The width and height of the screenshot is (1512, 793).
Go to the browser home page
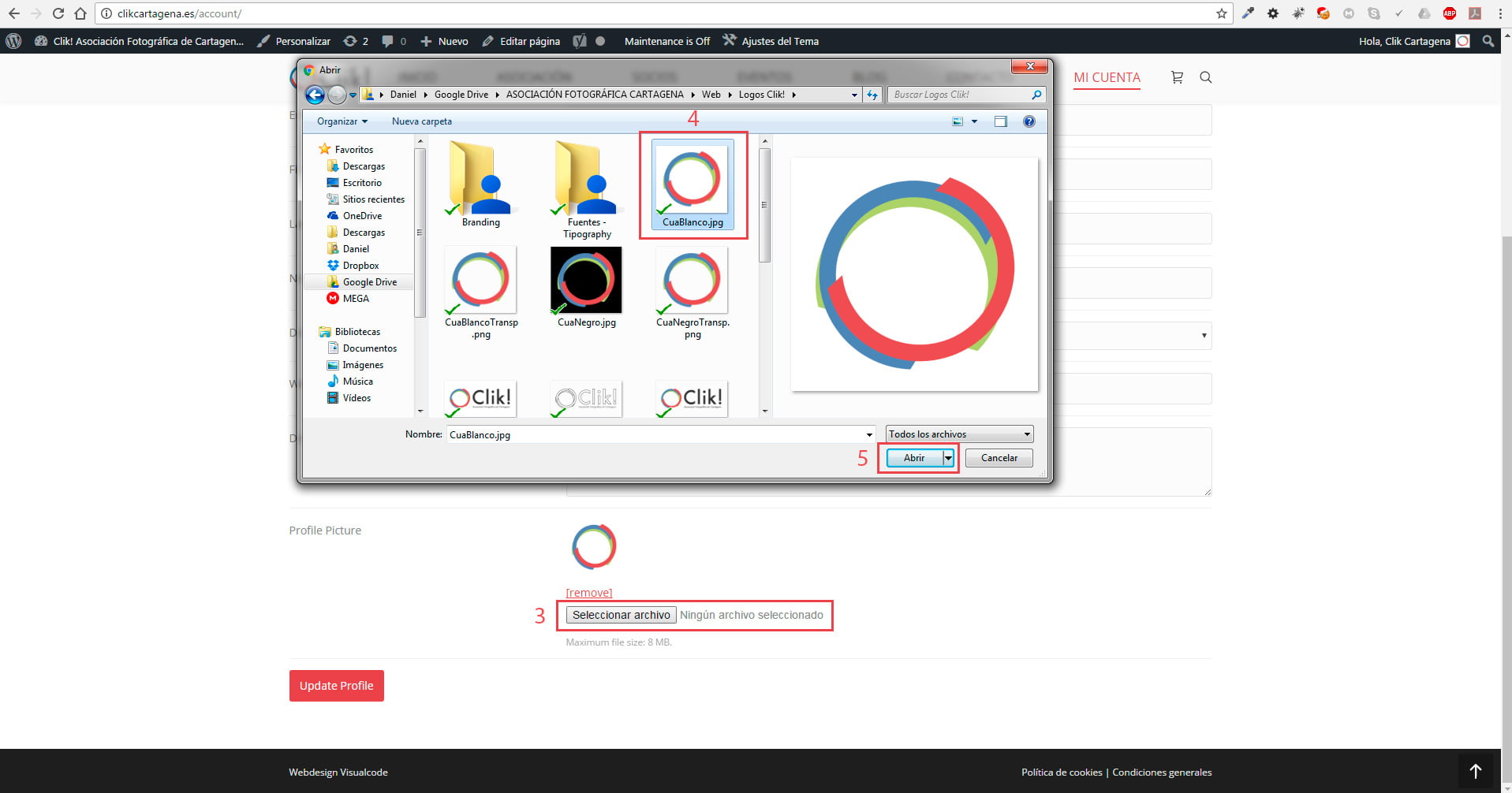pyautogui.click(x=80, y=13)
